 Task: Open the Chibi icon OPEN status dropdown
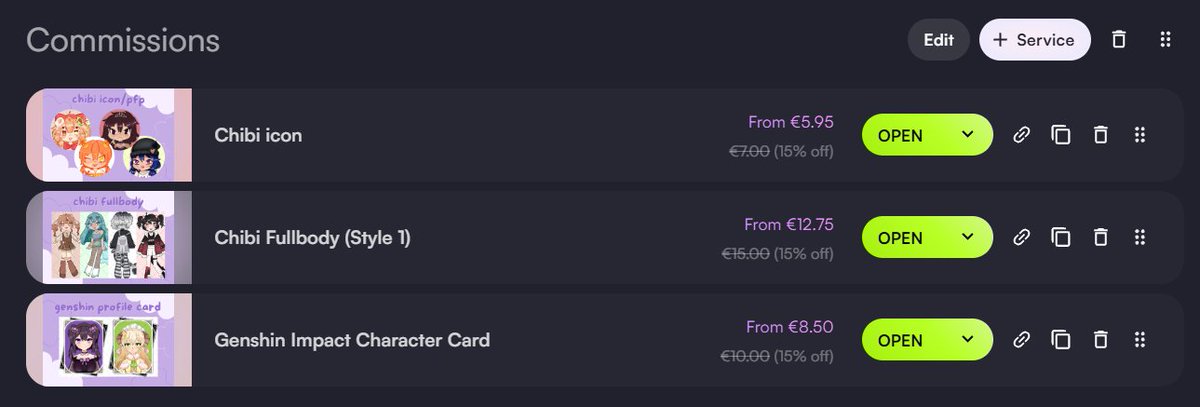(927, 135)
